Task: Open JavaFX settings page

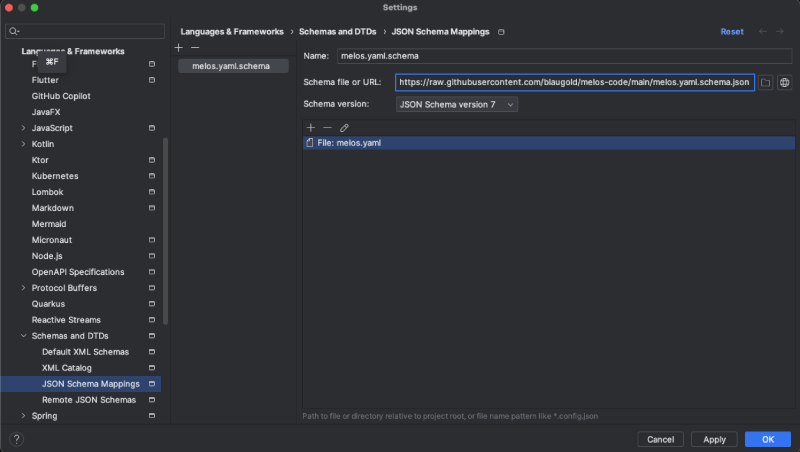Action: (x=46, y=112)
